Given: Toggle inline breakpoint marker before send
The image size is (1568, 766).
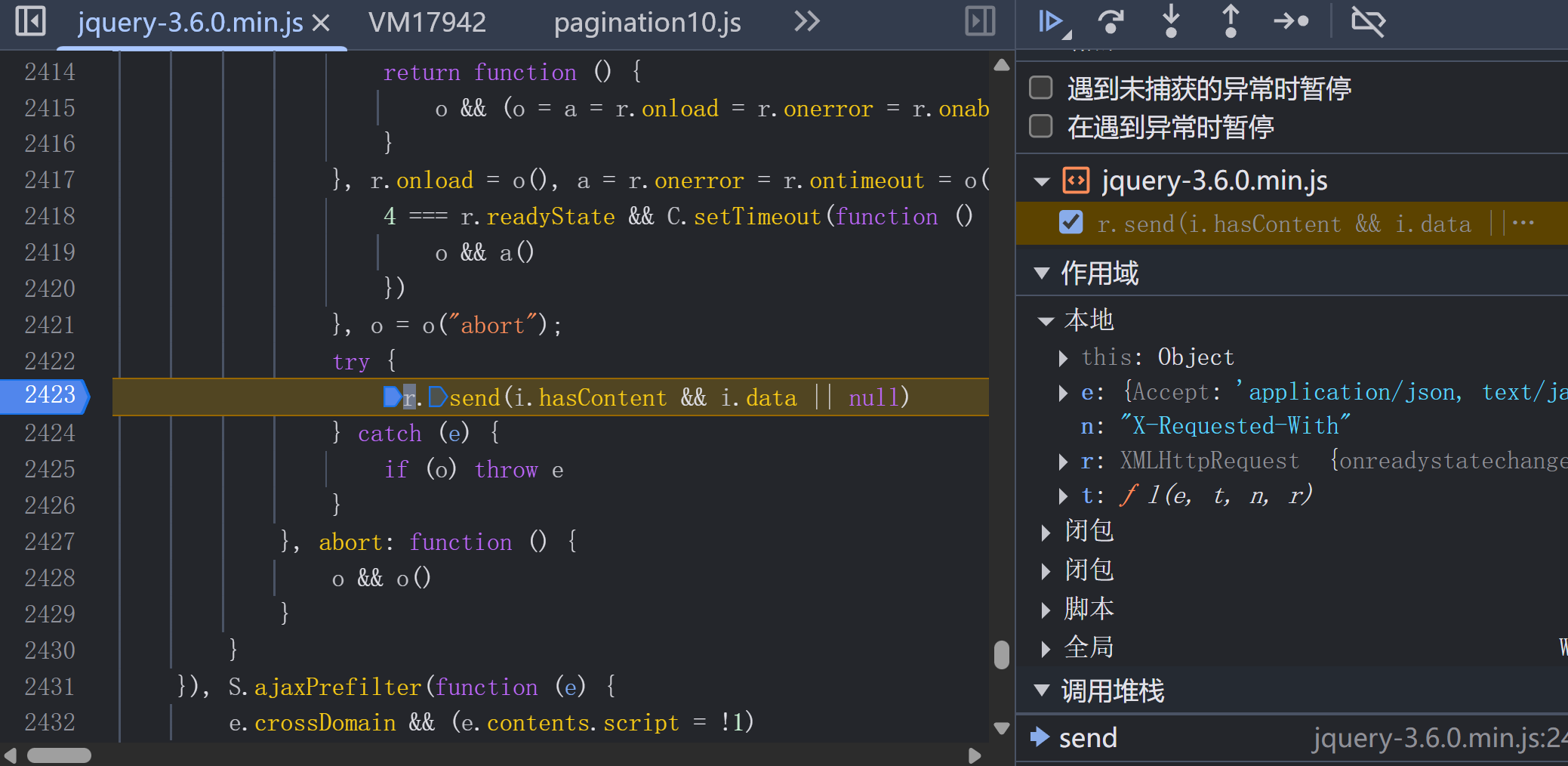Looking at the screenshot, I should tap(438, 397).
